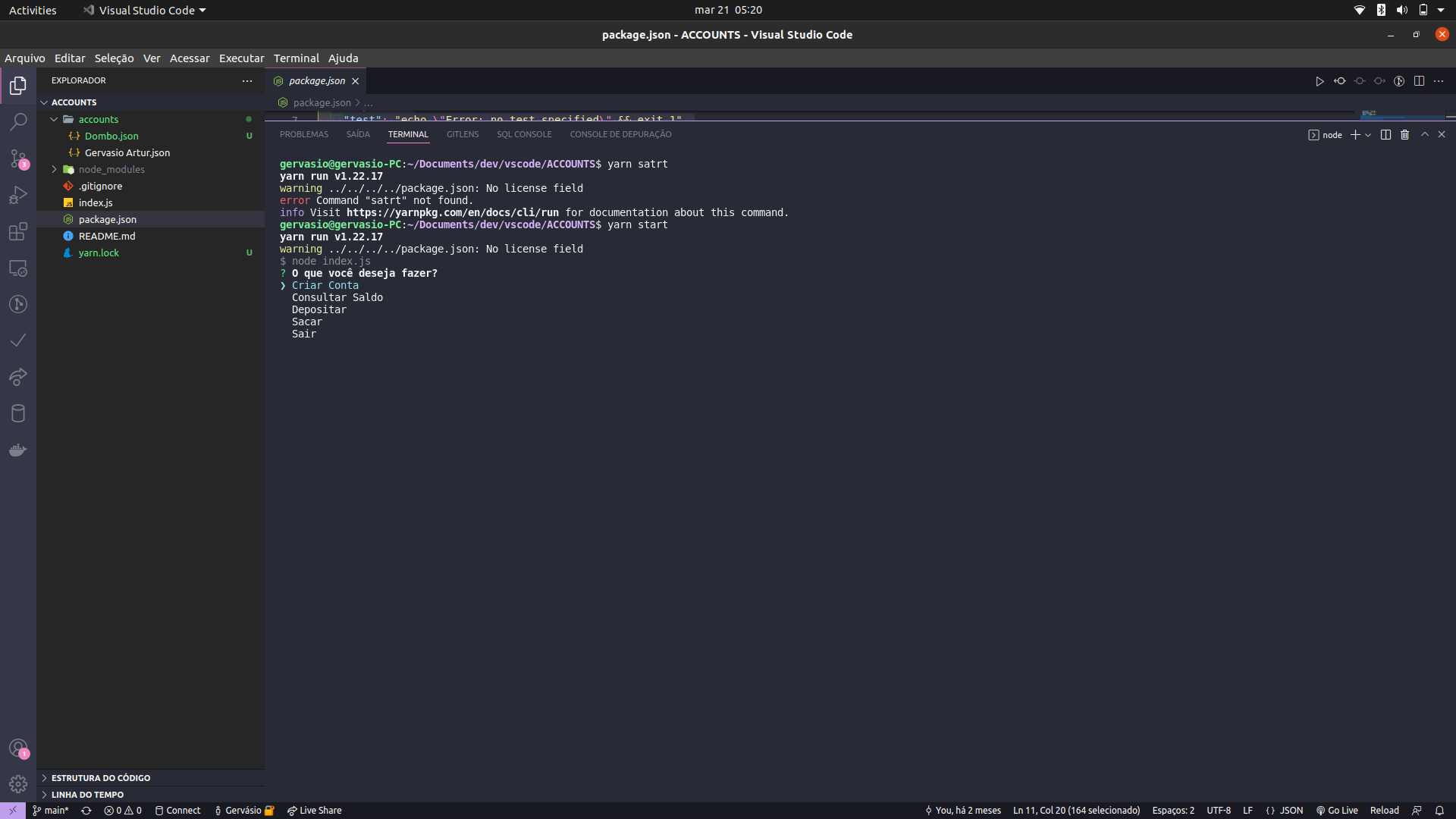
Task: Select the Dombo.json file
Action: point(111,136)
